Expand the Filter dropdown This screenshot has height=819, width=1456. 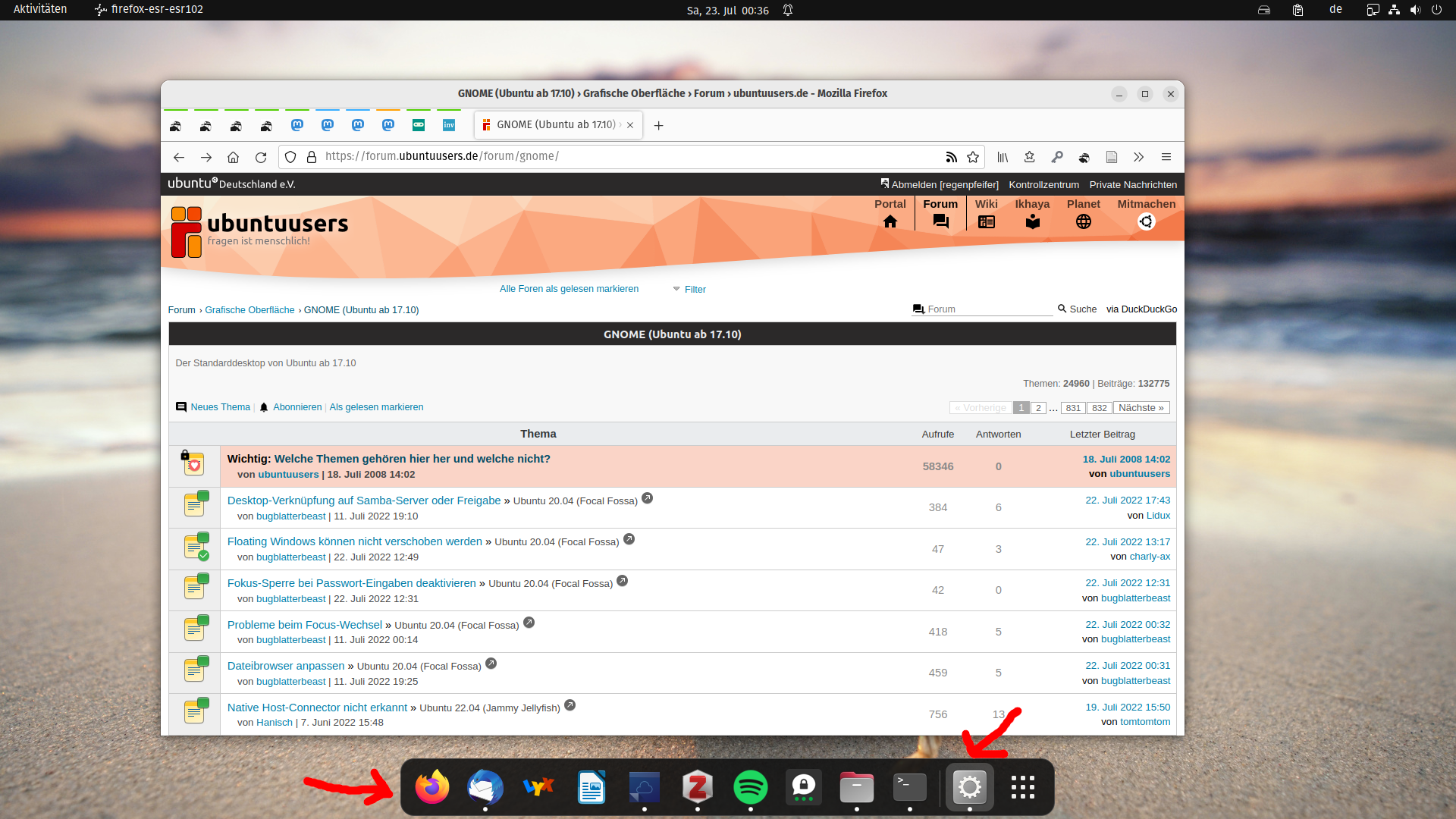click(689, 289)
